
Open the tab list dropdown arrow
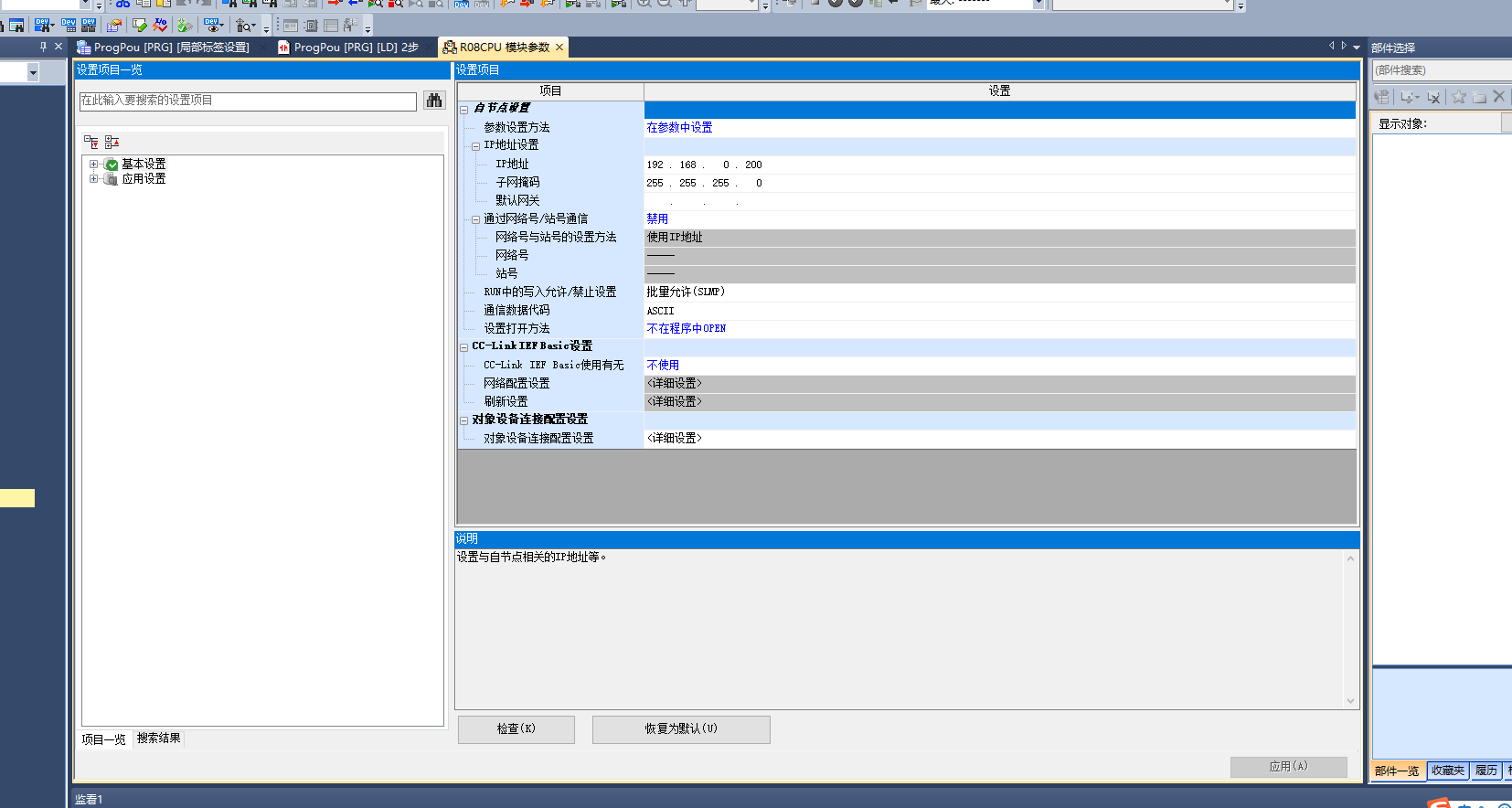1357,47
